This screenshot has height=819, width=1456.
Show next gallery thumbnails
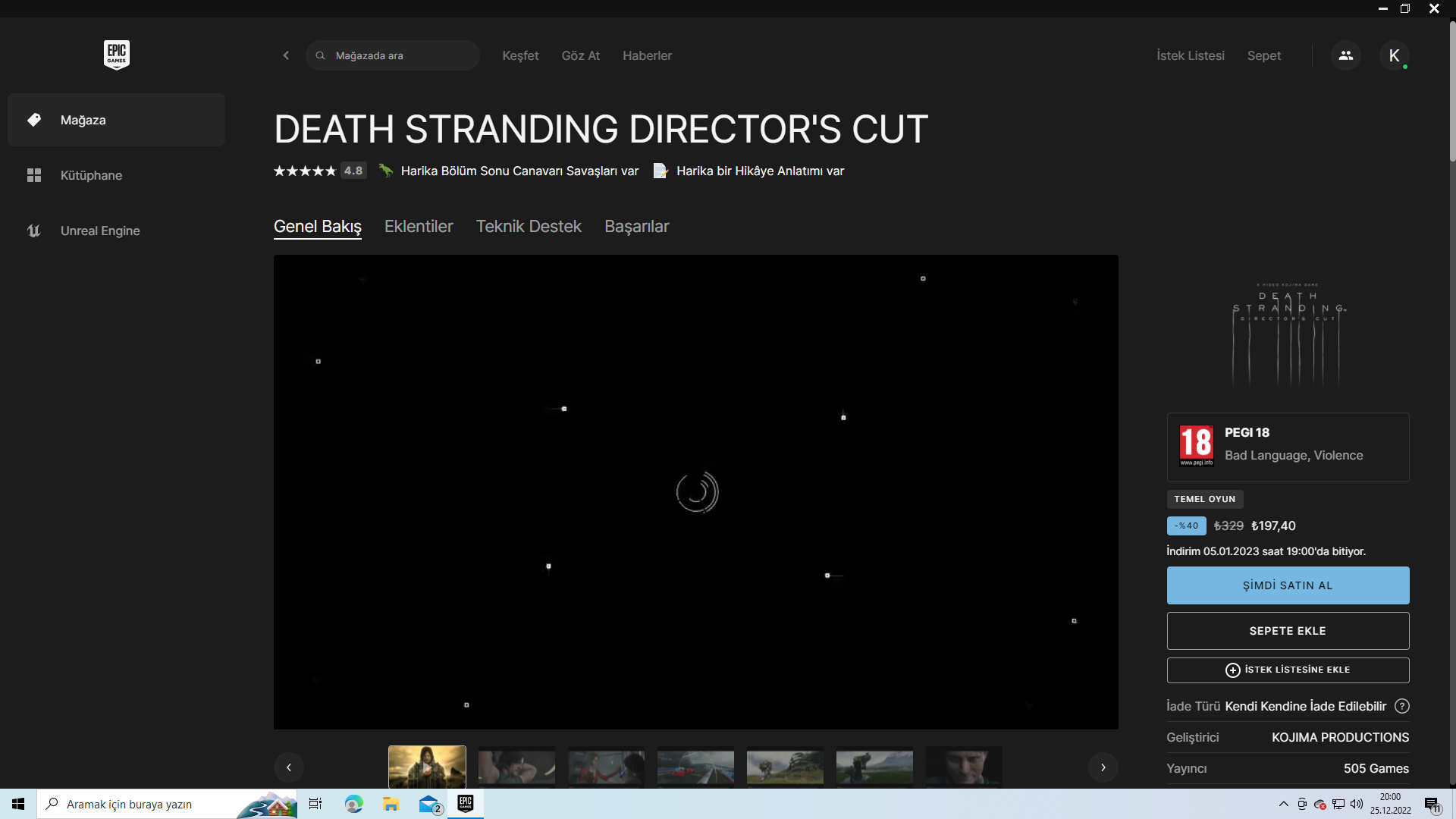(x=1103, y=767)
